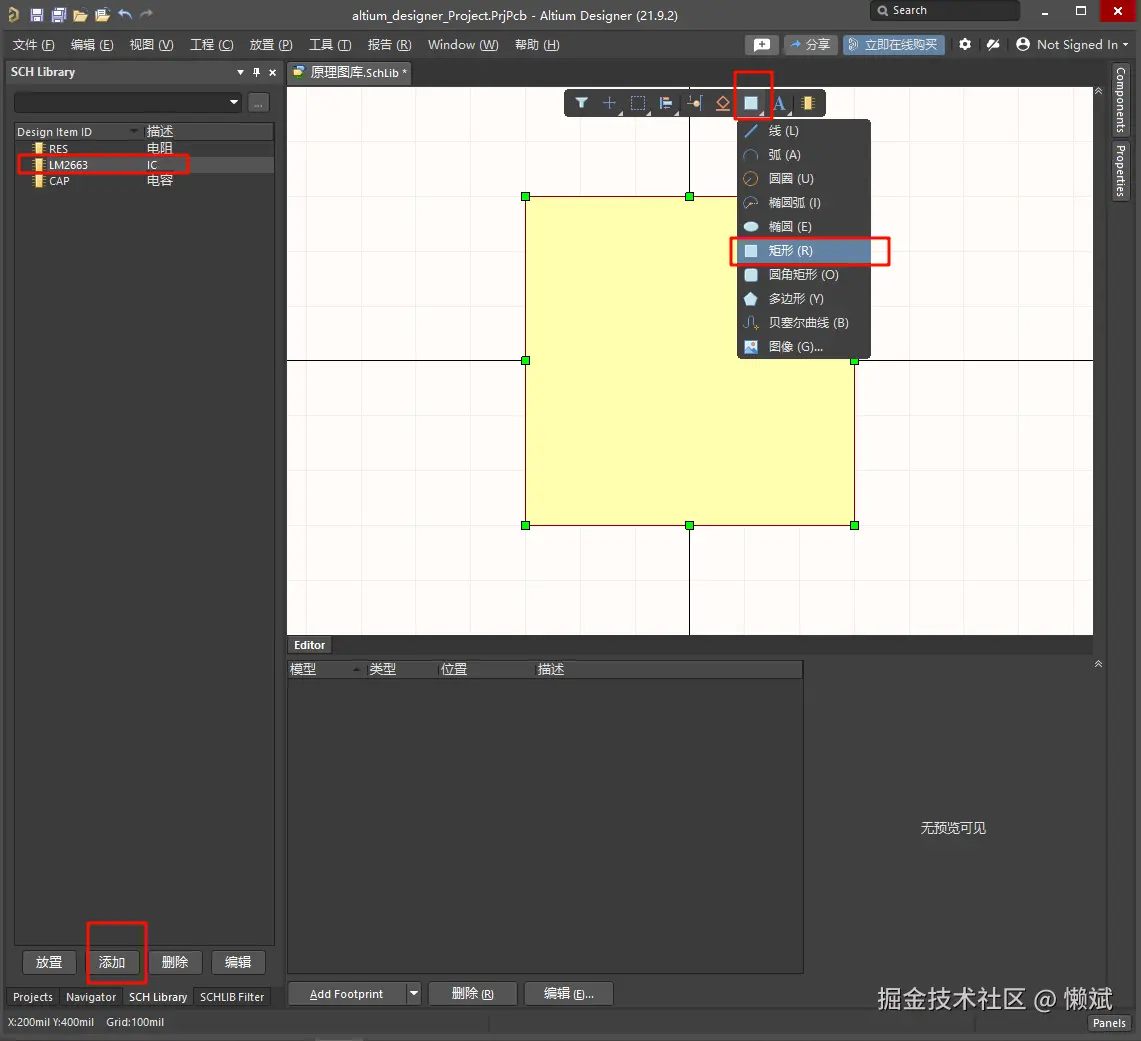Switch to the Navigator panel tab
Viewport: 1141px width, 1041px height.
[91, 997]
